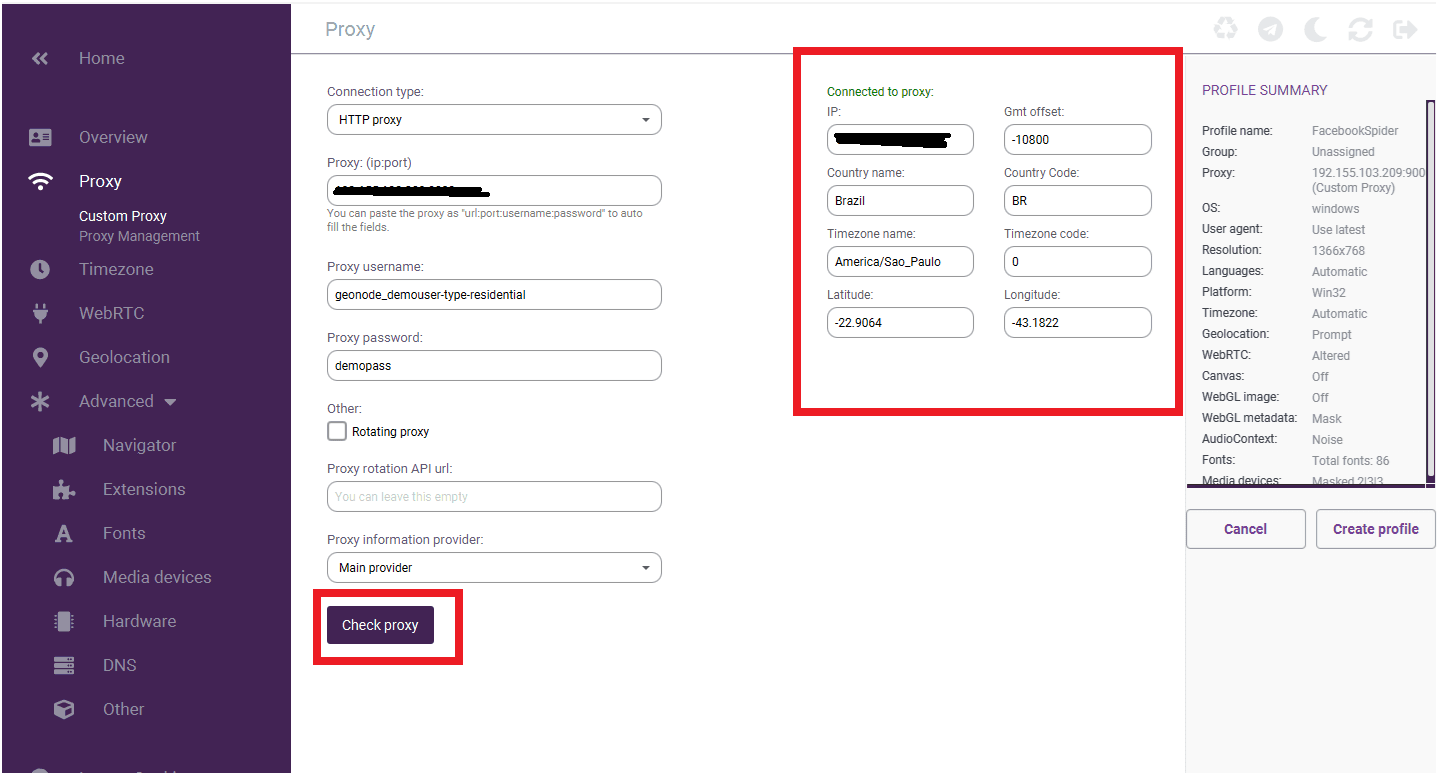This screenshot has width=1438, height=775.
Task: Click the recycle icon in top toolbar
Action: [x=1225, y=29]
